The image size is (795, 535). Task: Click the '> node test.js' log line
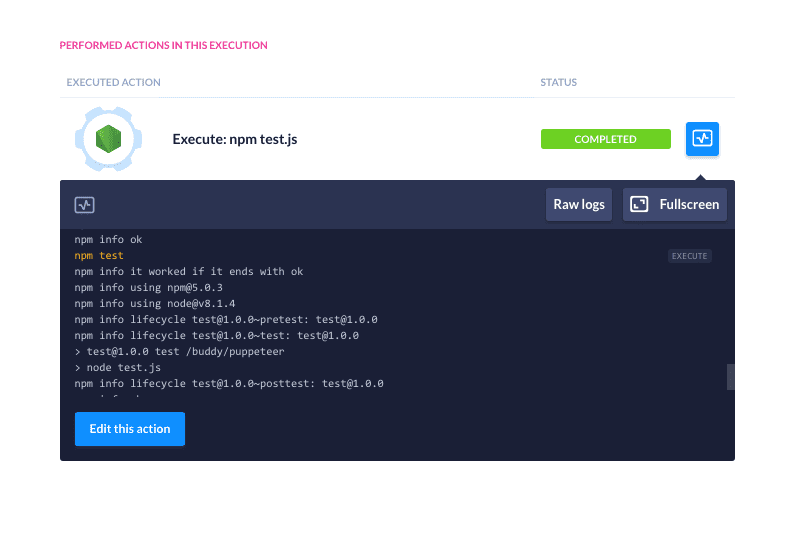[118, 367]
